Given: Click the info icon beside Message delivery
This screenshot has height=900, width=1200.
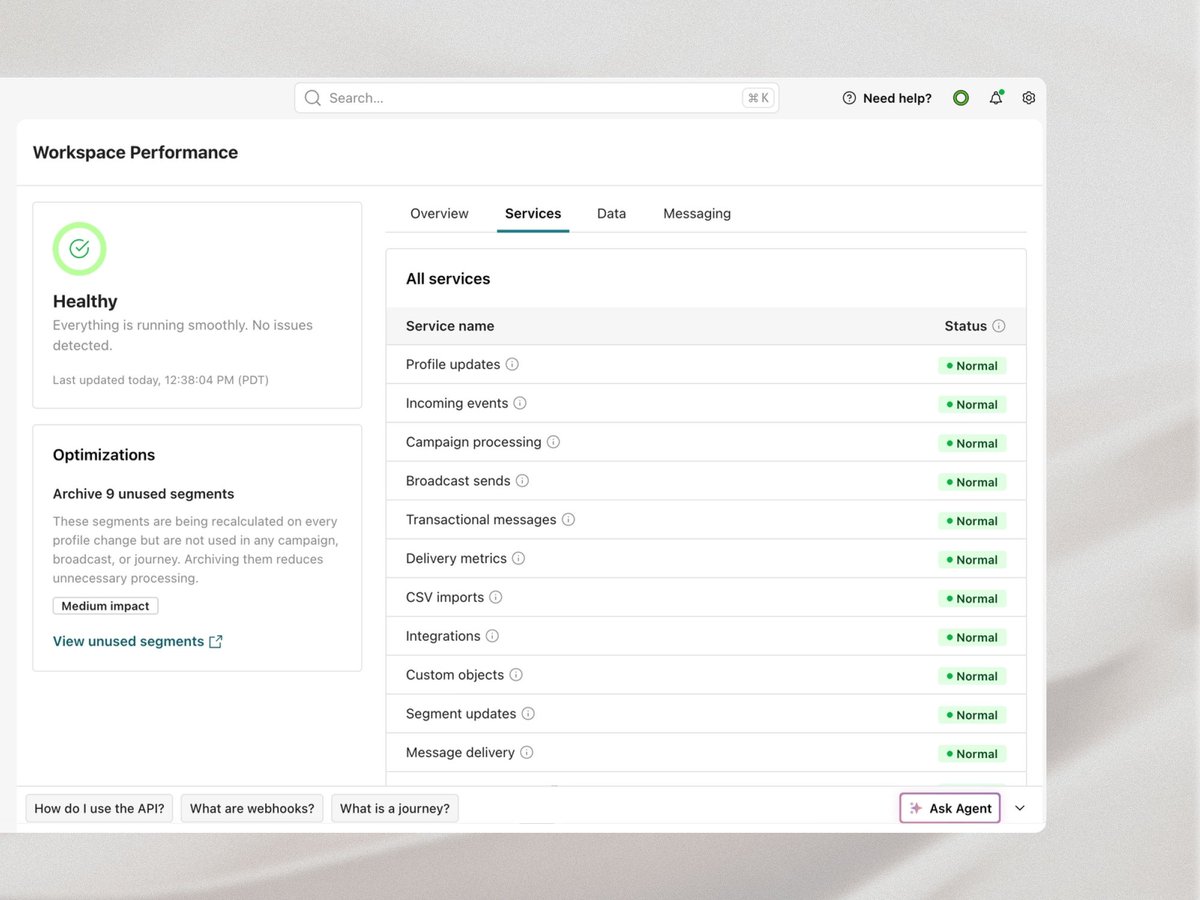Looking at the screenshot, I should point(526,753).
